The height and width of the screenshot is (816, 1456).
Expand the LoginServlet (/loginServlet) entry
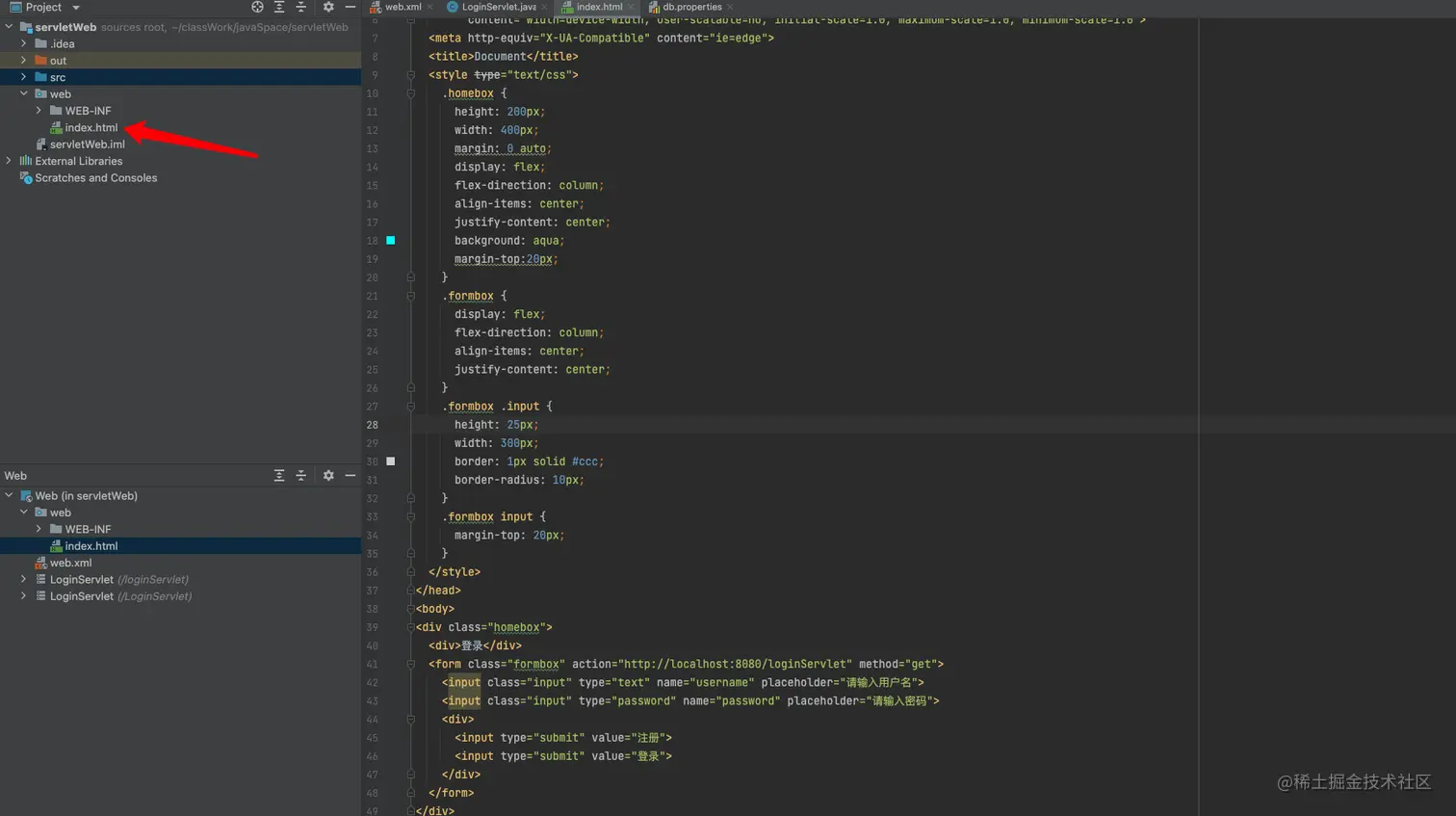point(24,579)
